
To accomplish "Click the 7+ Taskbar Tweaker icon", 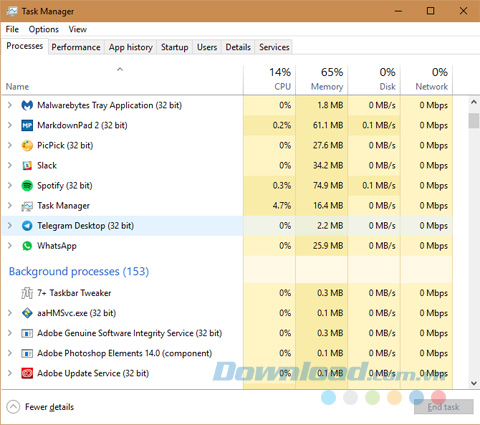I will 27,293.
